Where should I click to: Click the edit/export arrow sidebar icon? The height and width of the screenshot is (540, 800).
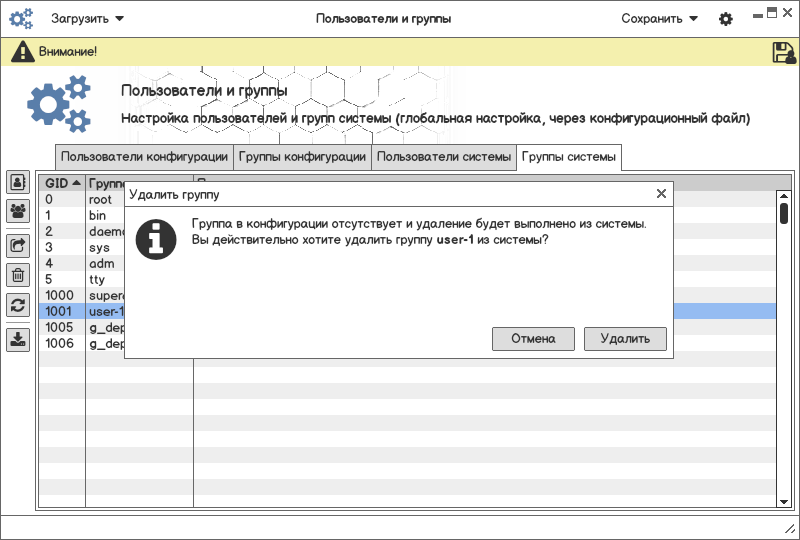click(18, 246)
